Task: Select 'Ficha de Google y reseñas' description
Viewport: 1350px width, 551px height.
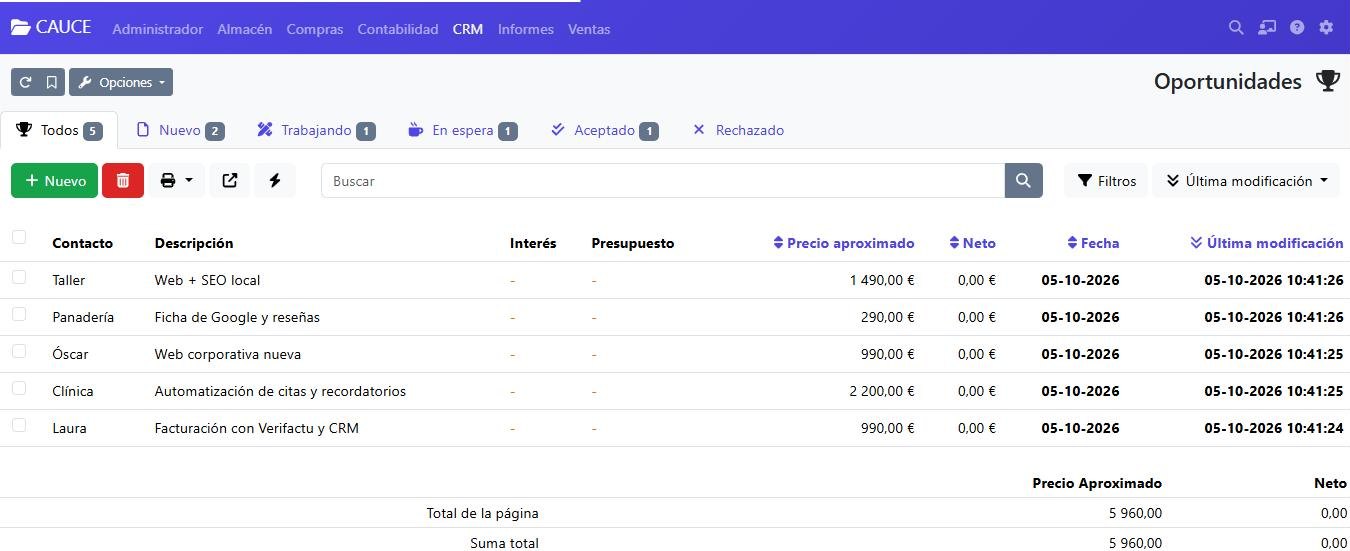Action: click(237, 317)
